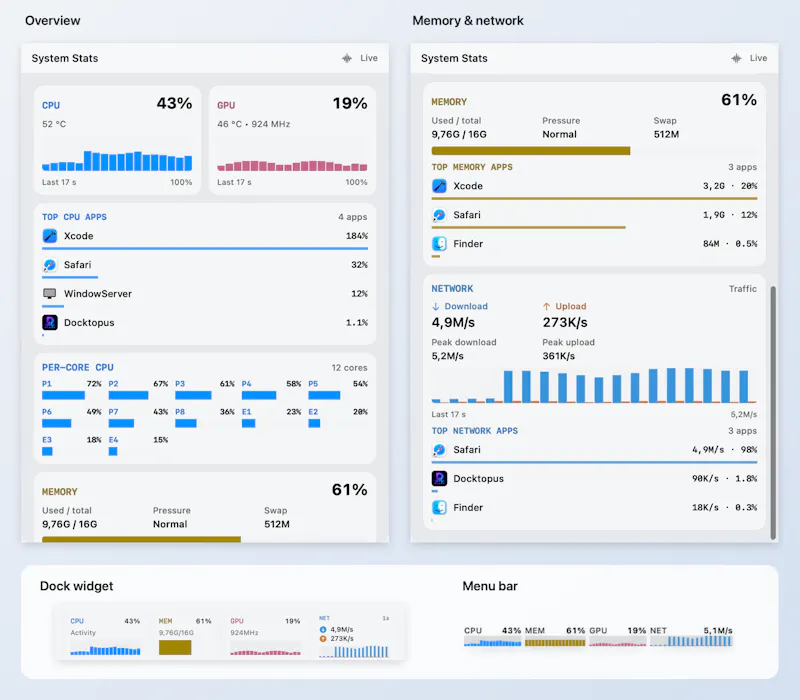Select the Safari icon under Top Memory Apps
The image size is (800, 700).
[439, 215]
